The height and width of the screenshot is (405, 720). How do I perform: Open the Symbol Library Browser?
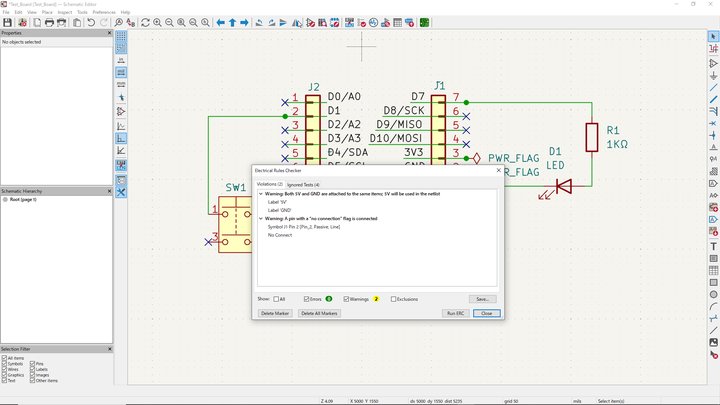(322, 22)
